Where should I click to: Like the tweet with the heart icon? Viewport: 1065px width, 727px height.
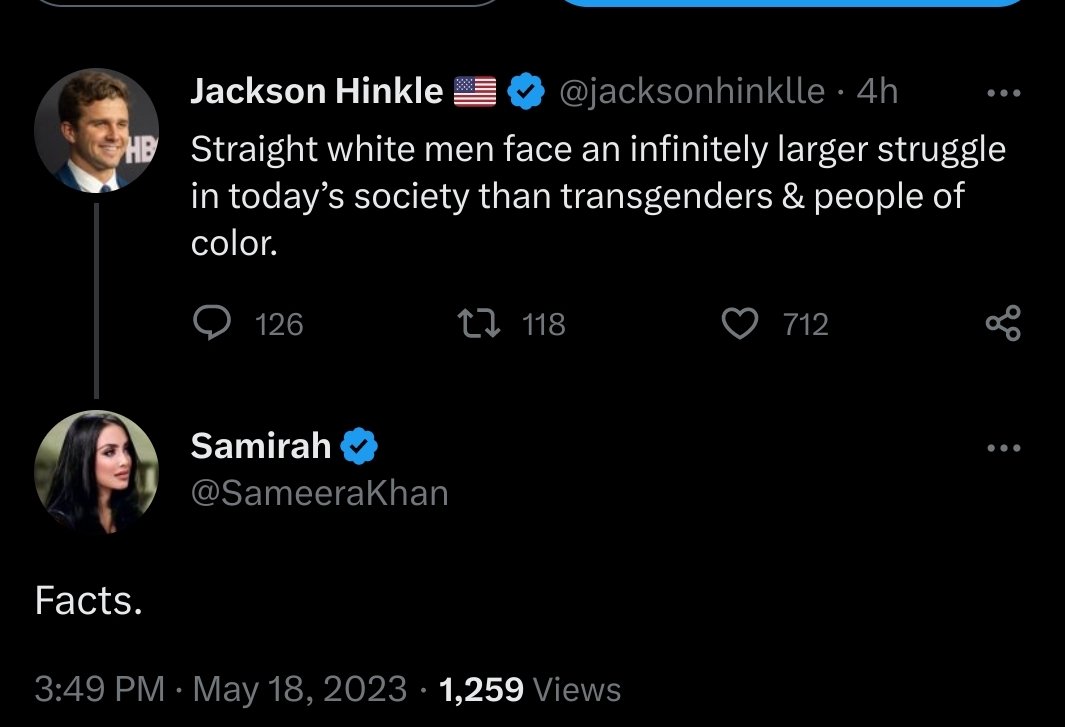740,324
